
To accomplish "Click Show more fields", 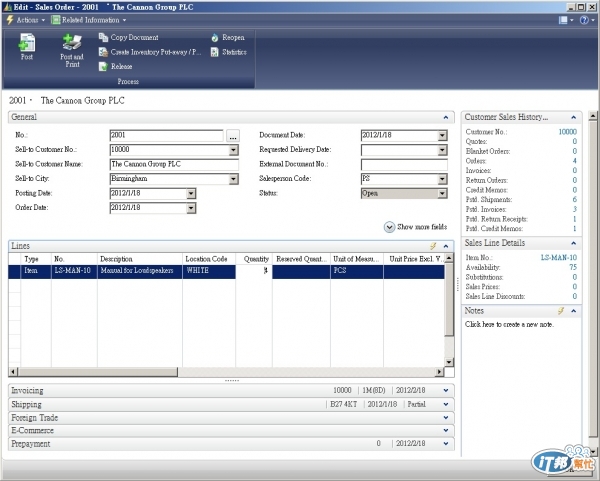I will click(416, 227).
